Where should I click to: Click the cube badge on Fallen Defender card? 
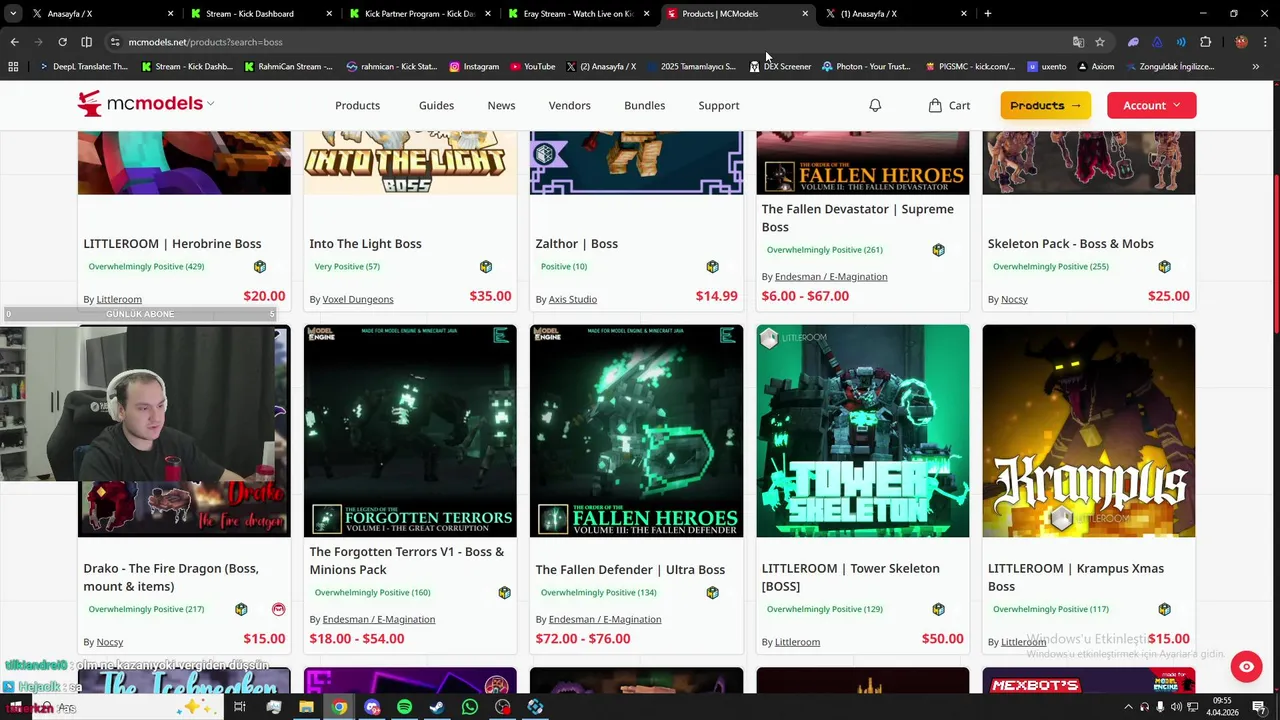712,593
